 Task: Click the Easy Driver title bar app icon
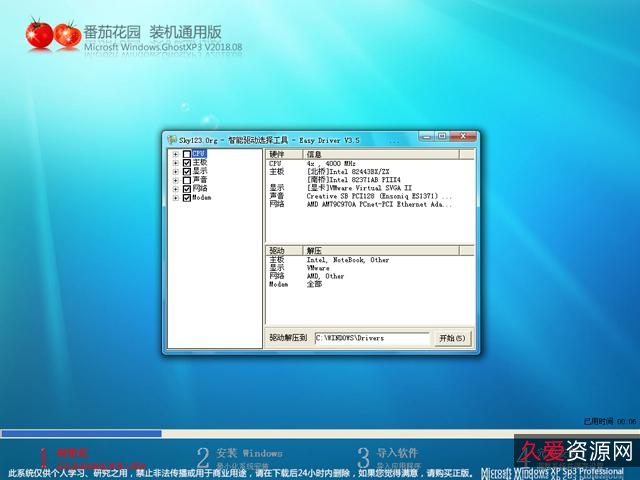pos(172,140)
